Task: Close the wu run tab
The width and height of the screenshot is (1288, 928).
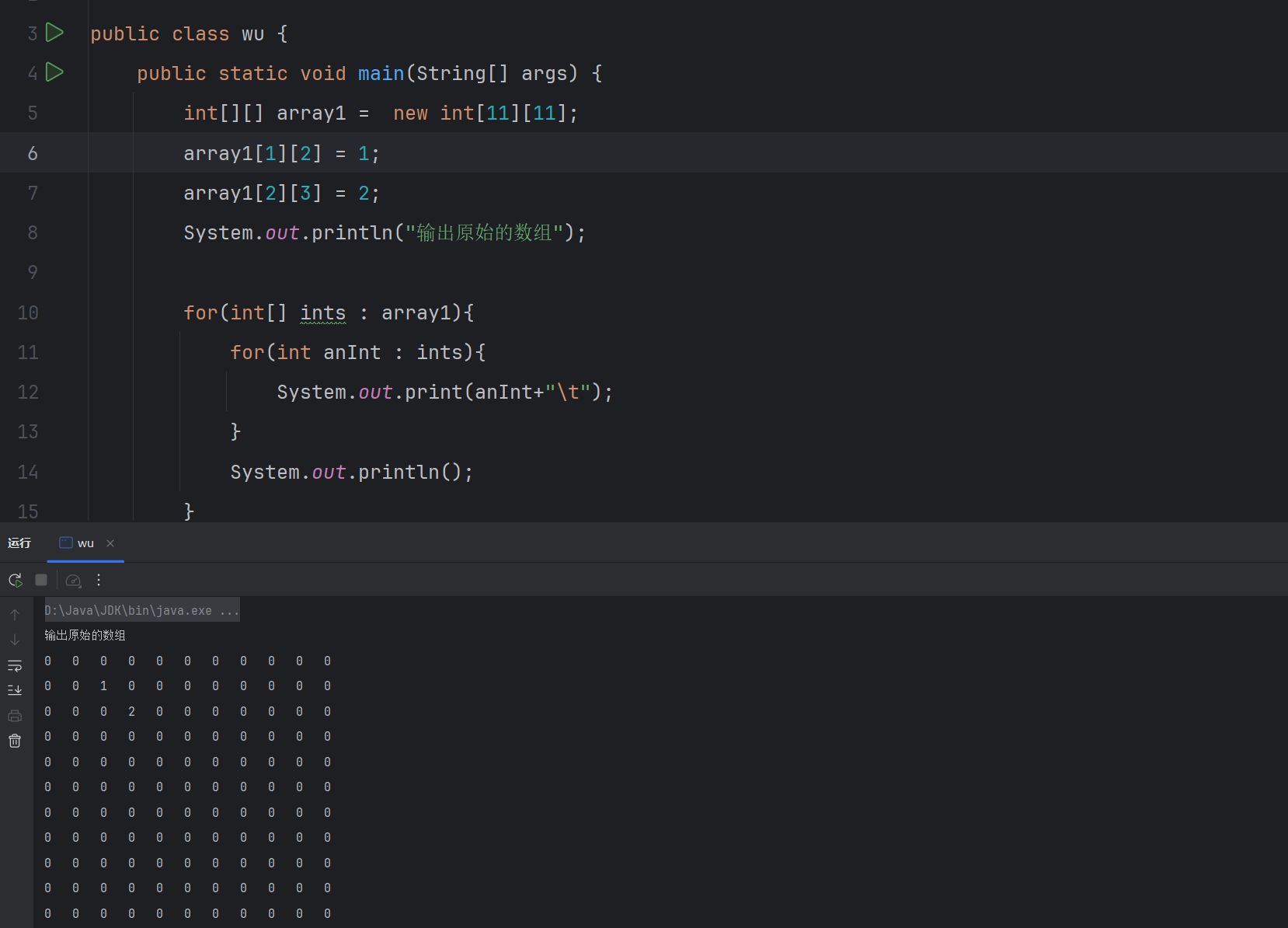Action: pyautogui.click(x=110, y=543)
